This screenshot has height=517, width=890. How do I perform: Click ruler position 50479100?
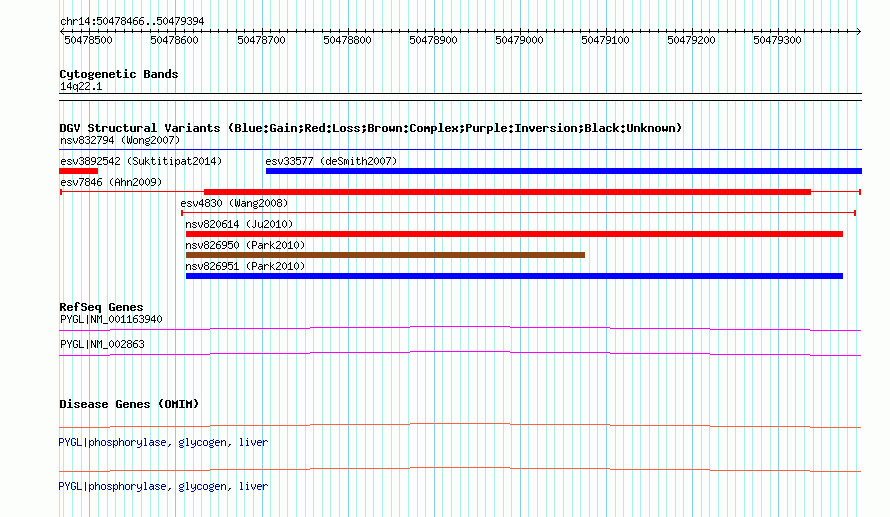[x=605, y=40]
